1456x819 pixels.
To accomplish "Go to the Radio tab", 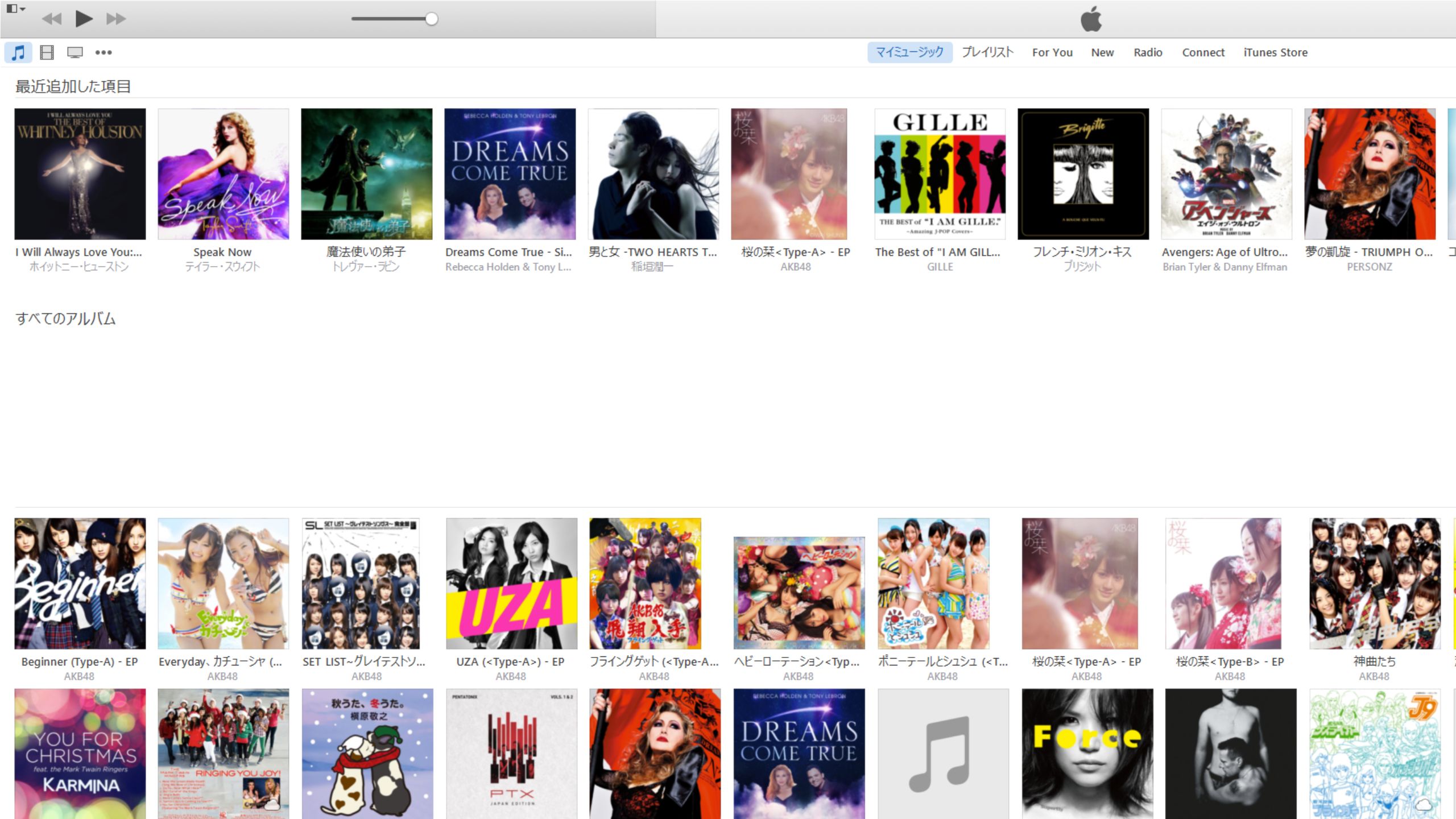I will [x=1148, y=52].
